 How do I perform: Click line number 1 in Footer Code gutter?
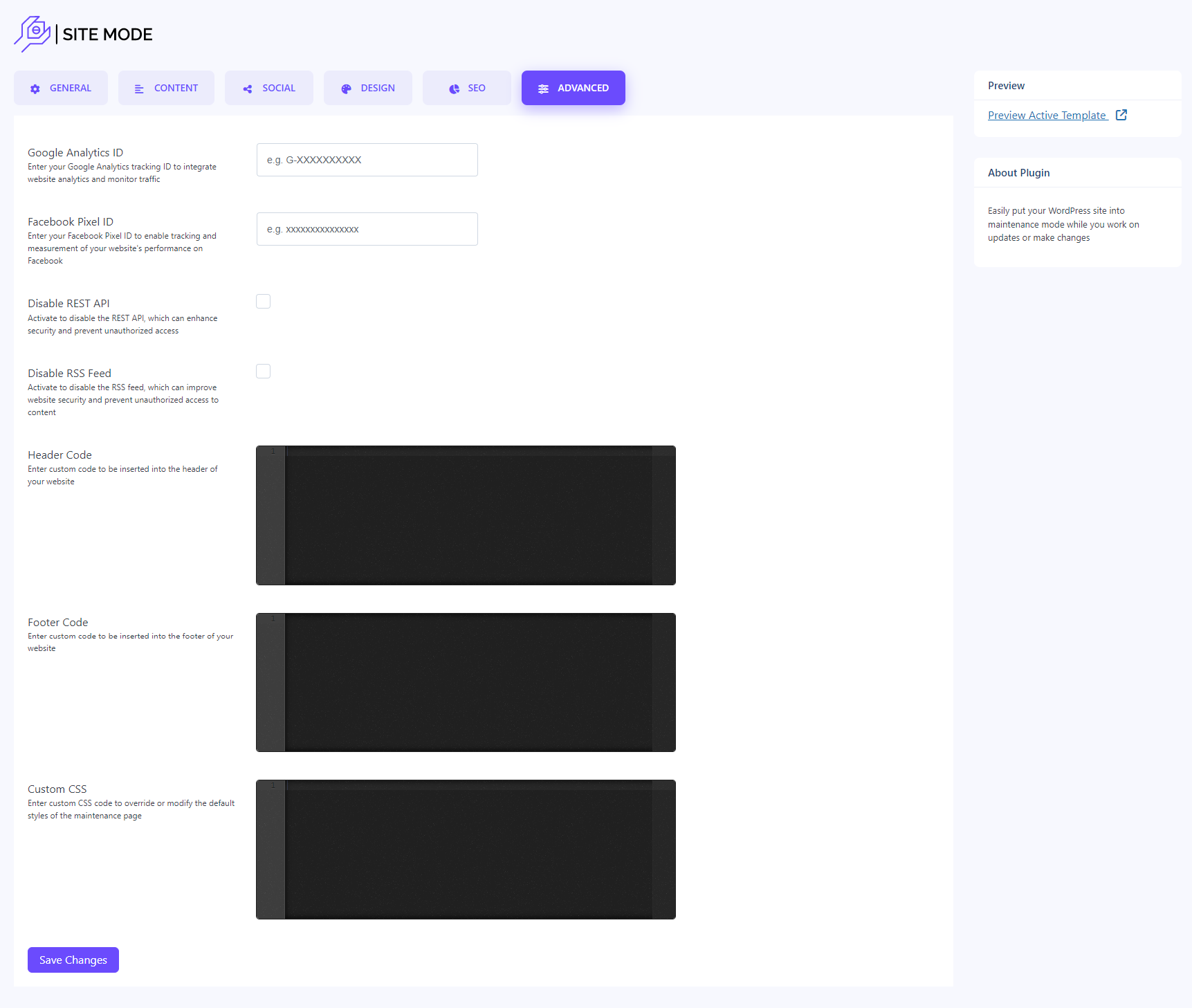273,618
